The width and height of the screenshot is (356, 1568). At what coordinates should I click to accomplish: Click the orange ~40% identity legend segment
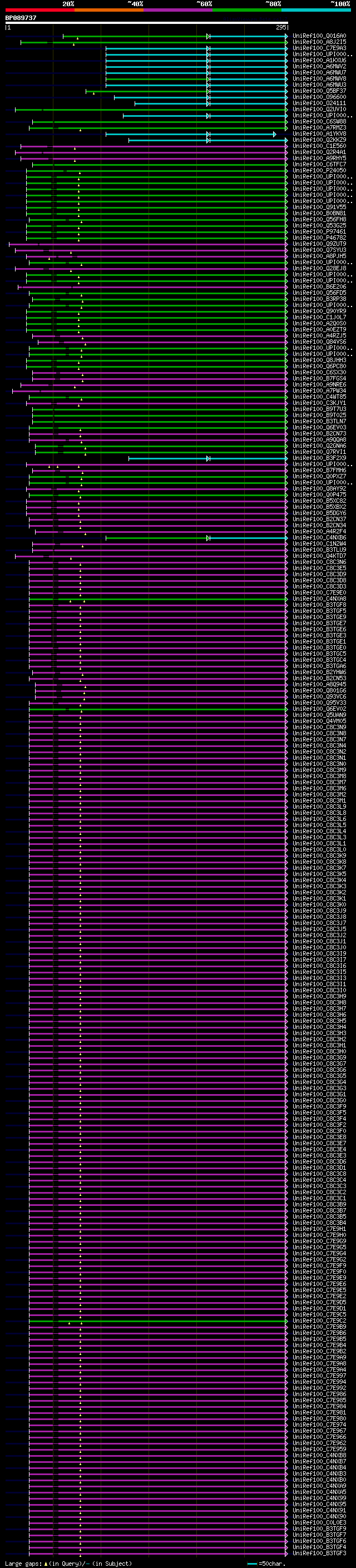(x=109, y=10)
